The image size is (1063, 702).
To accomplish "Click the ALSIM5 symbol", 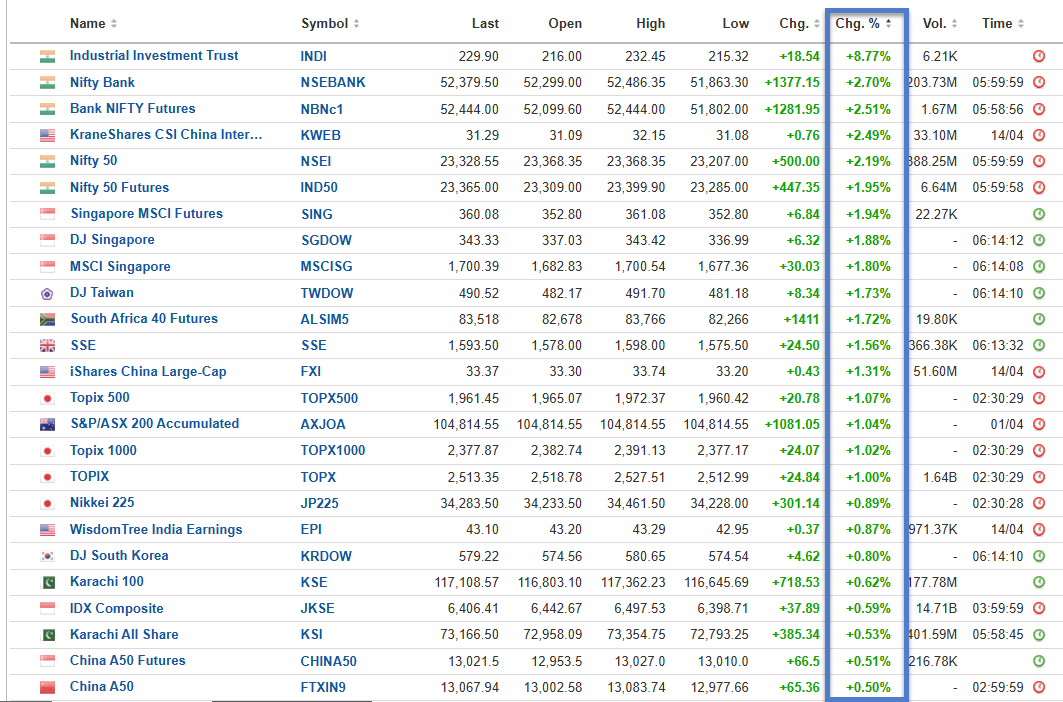I will (325, 319).
